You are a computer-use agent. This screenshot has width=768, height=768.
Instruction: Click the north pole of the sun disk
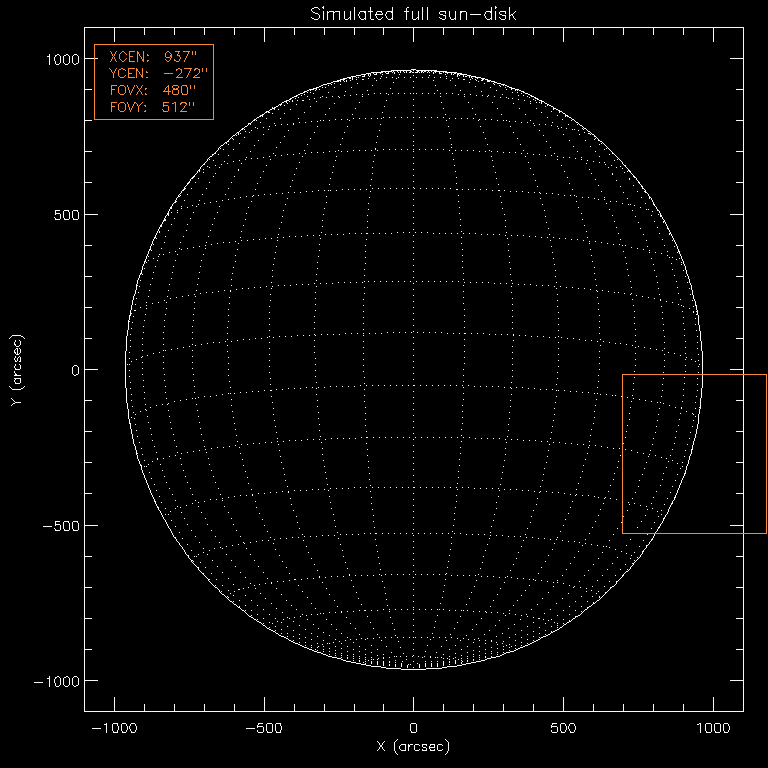click(x=414, y=72)
